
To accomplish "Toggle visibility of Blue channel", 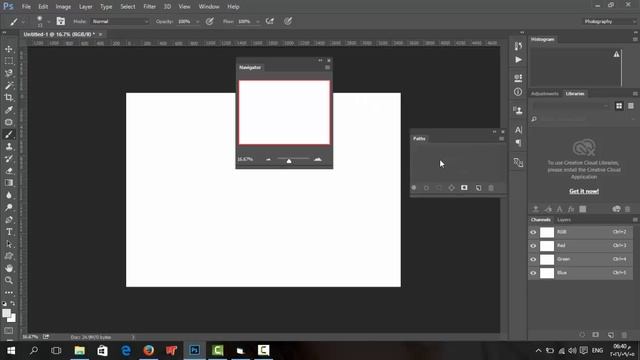I will click(x=533, y=273).
